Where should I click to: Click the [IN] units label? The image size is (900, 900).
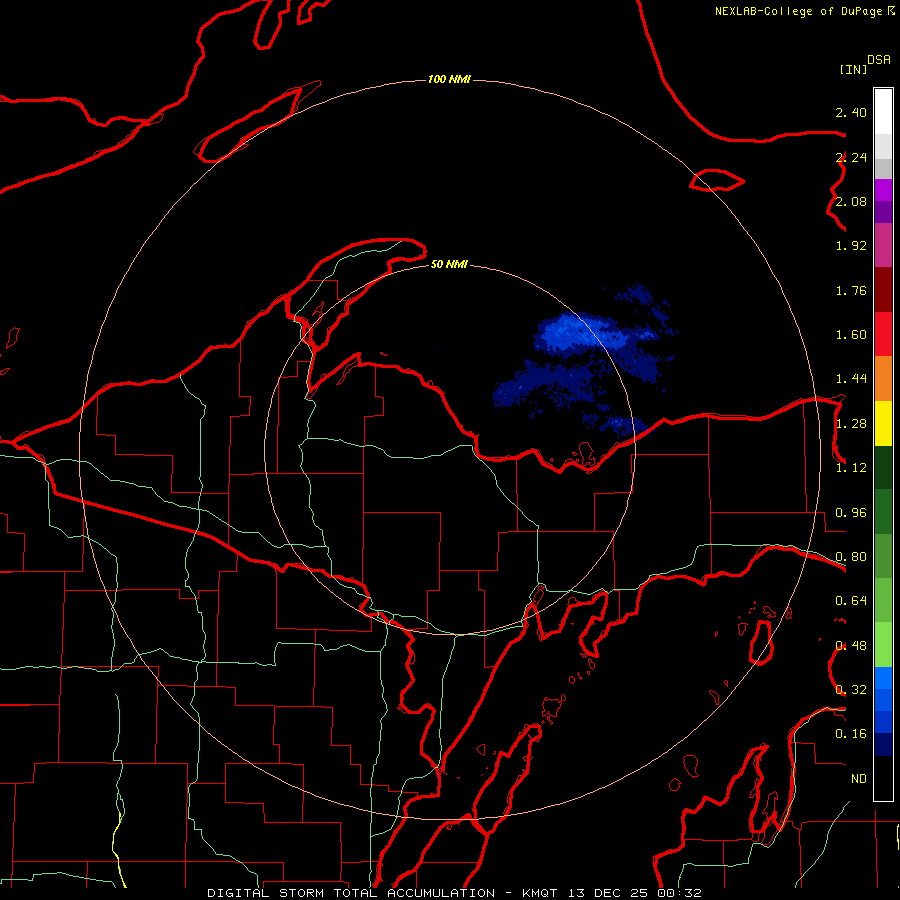point(853,69)
